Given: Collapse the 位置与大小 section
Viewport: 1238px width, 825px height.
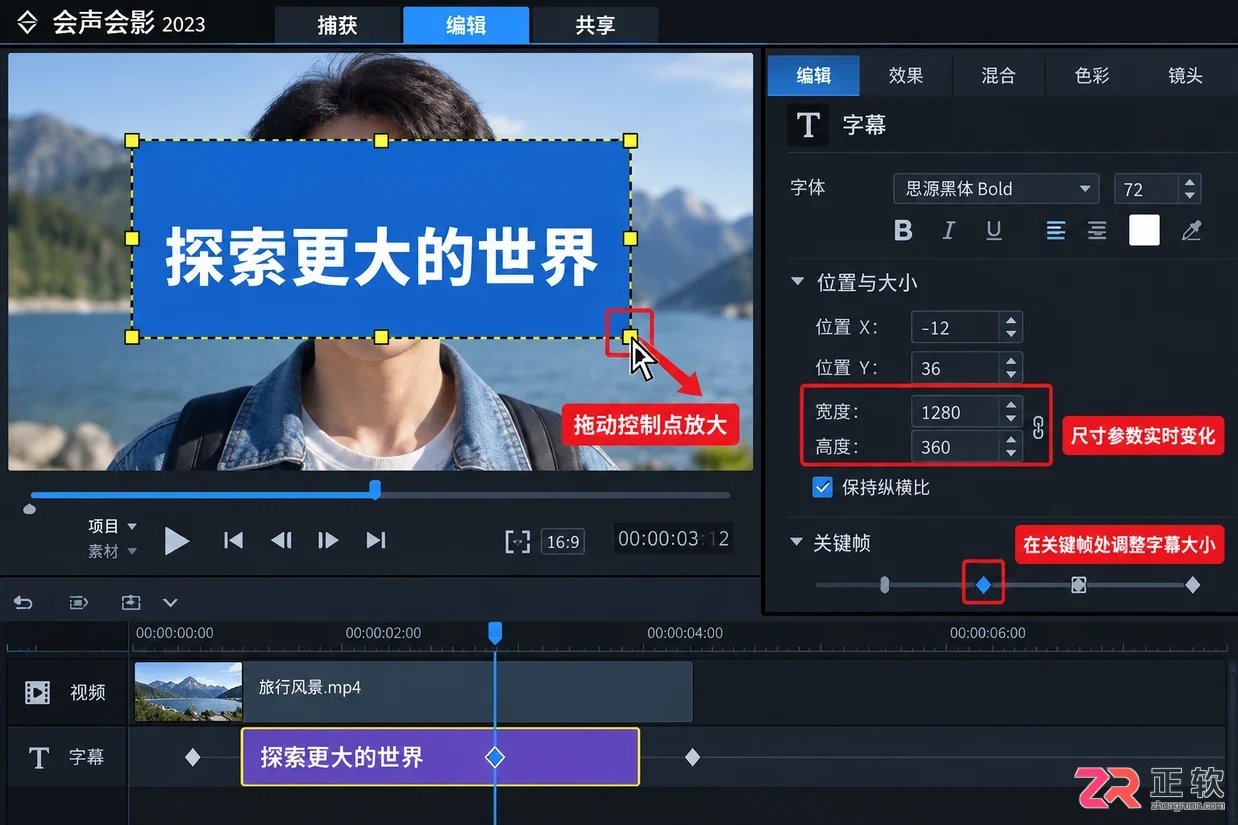Looking at the screenshot, I should coord(798,283).
